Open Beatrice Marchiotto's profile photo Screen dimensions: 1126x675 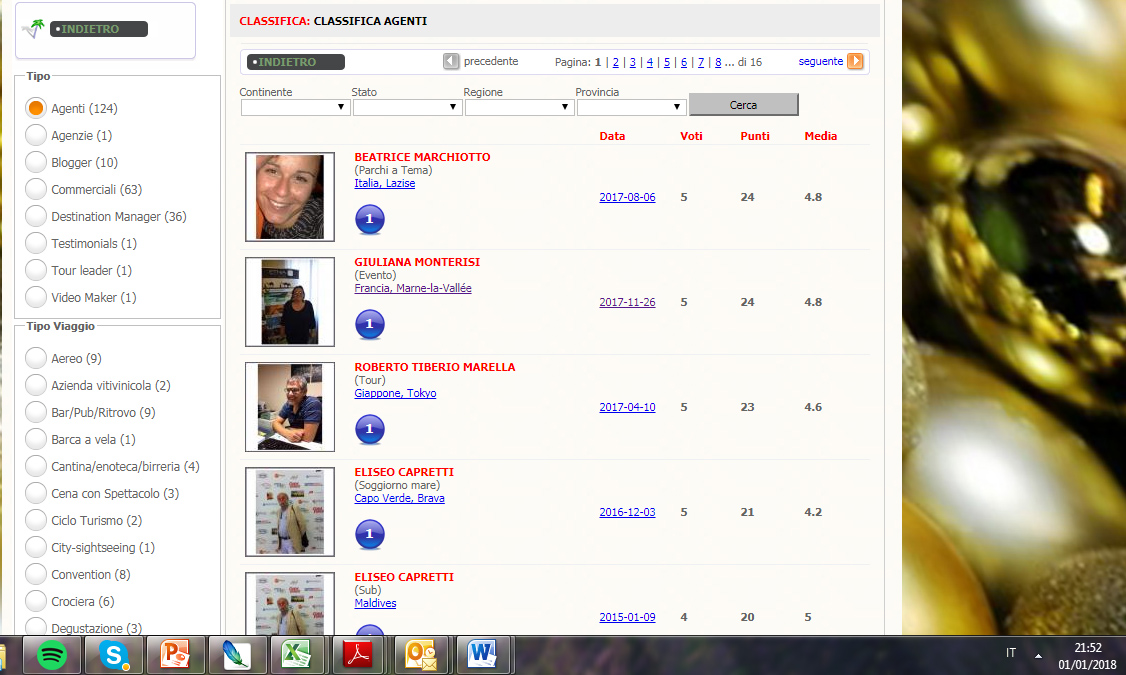tap(290, 197)
